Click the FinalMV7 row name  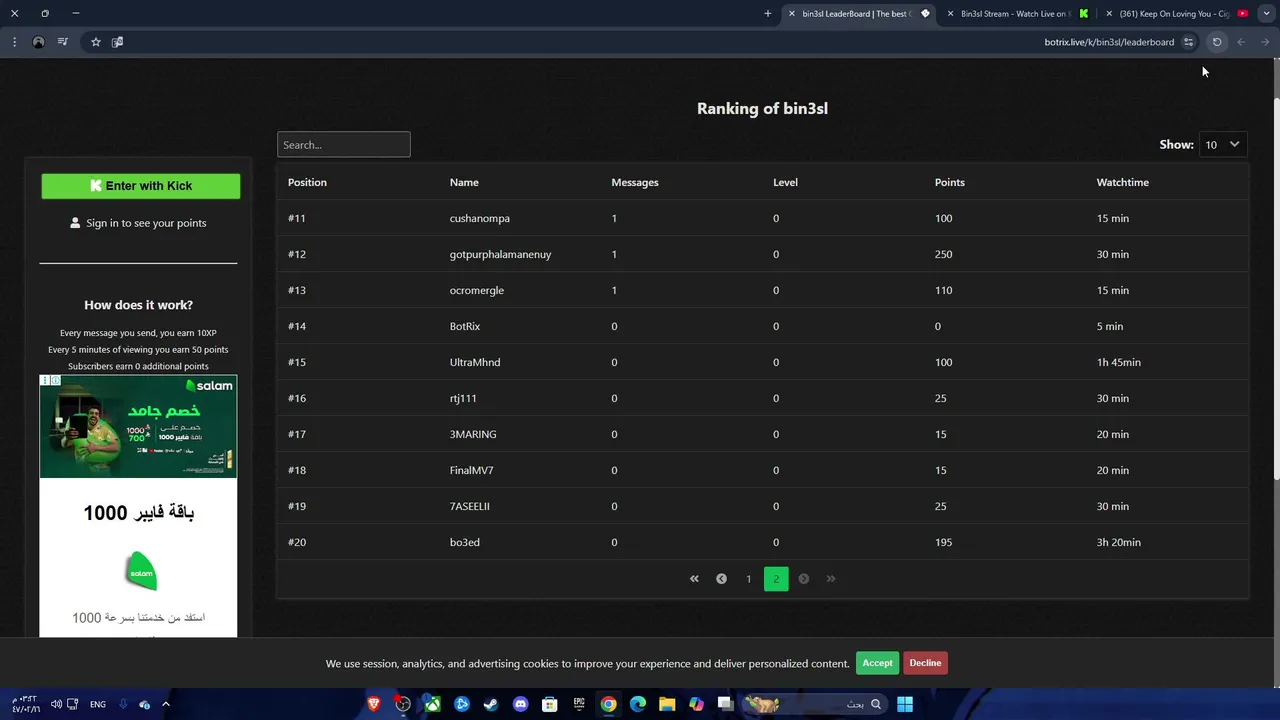pos(472,470)
